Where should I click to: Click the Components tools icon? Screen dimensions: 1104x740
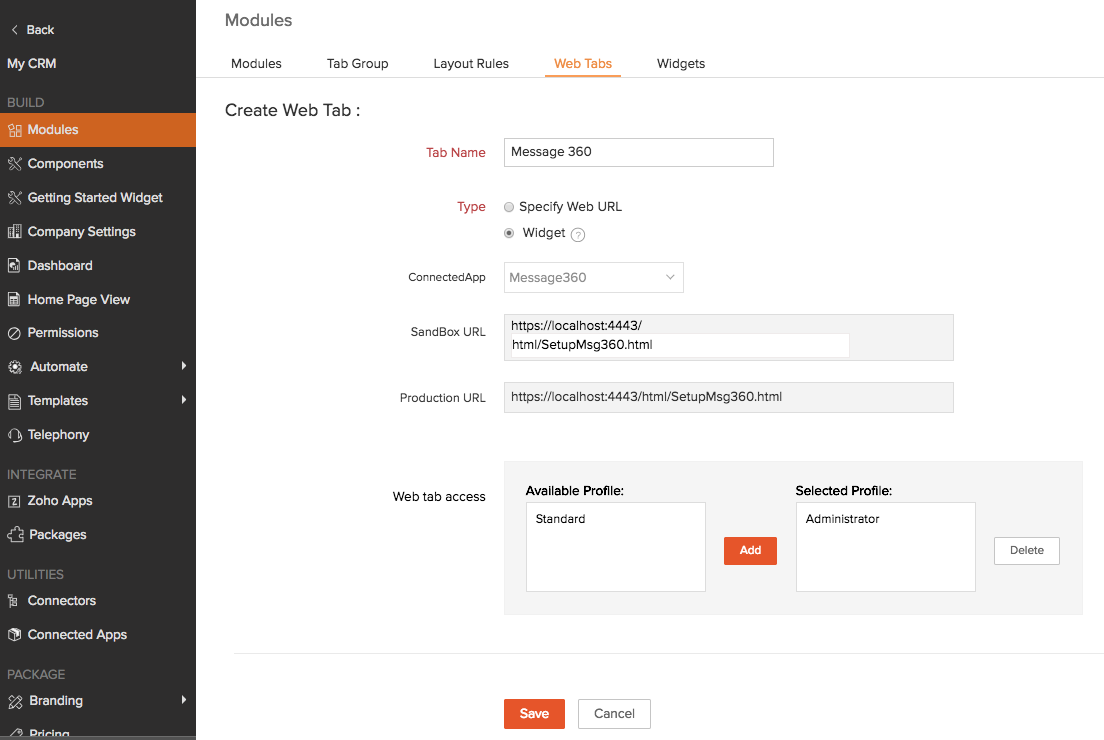[x=14, y=164]
